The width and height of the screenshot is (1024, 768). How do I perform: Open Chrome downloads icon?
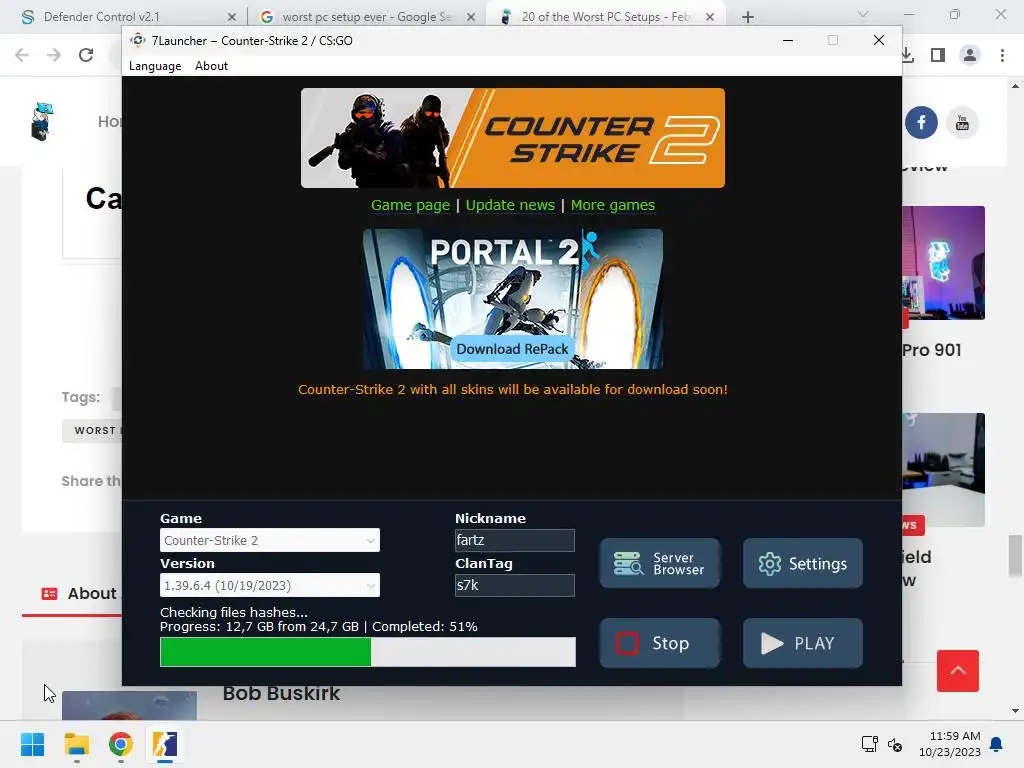pos(908,55)
